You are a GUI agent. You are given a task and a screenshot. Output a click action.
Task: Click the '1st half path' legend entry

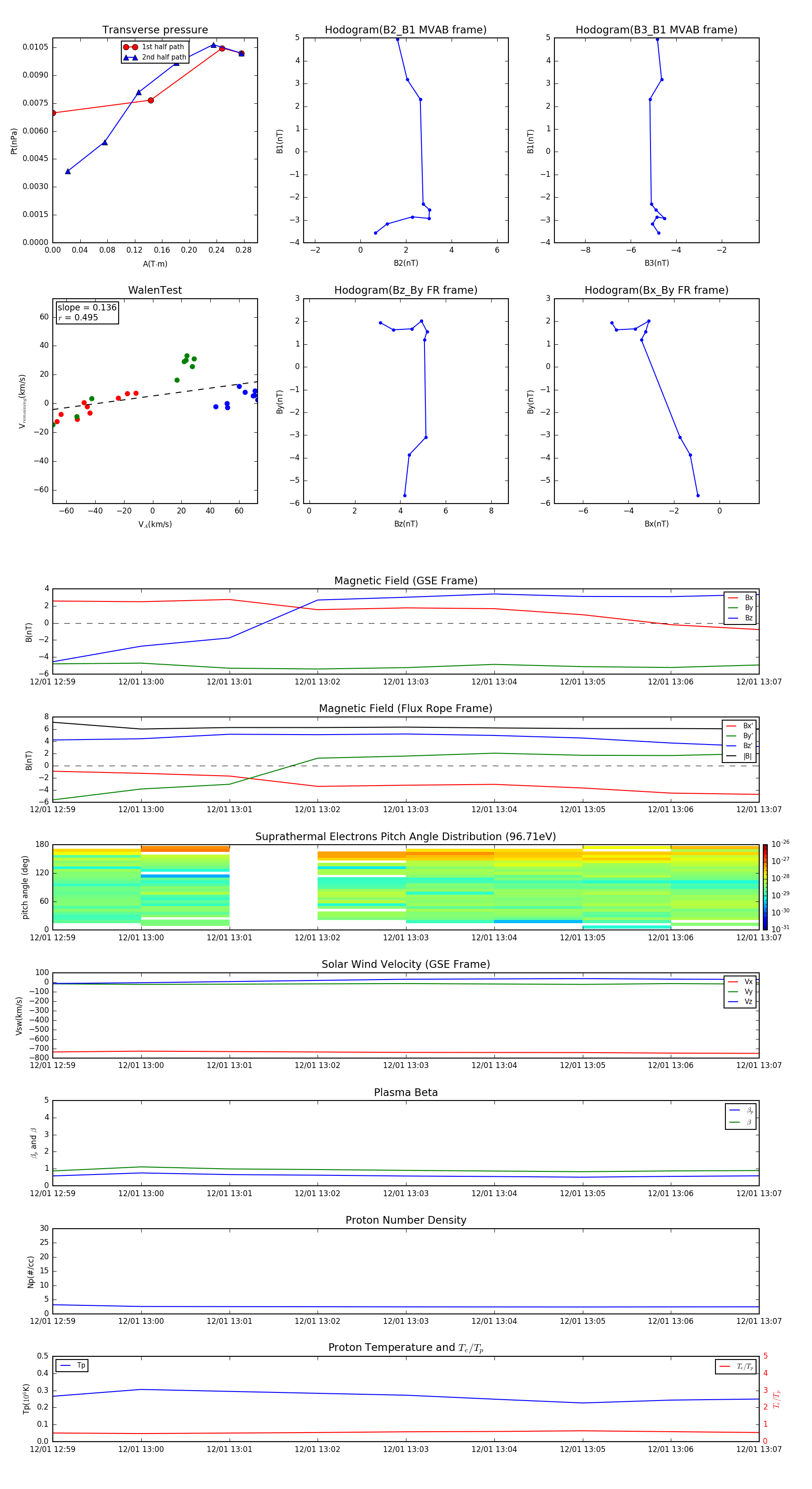(154, 47)
